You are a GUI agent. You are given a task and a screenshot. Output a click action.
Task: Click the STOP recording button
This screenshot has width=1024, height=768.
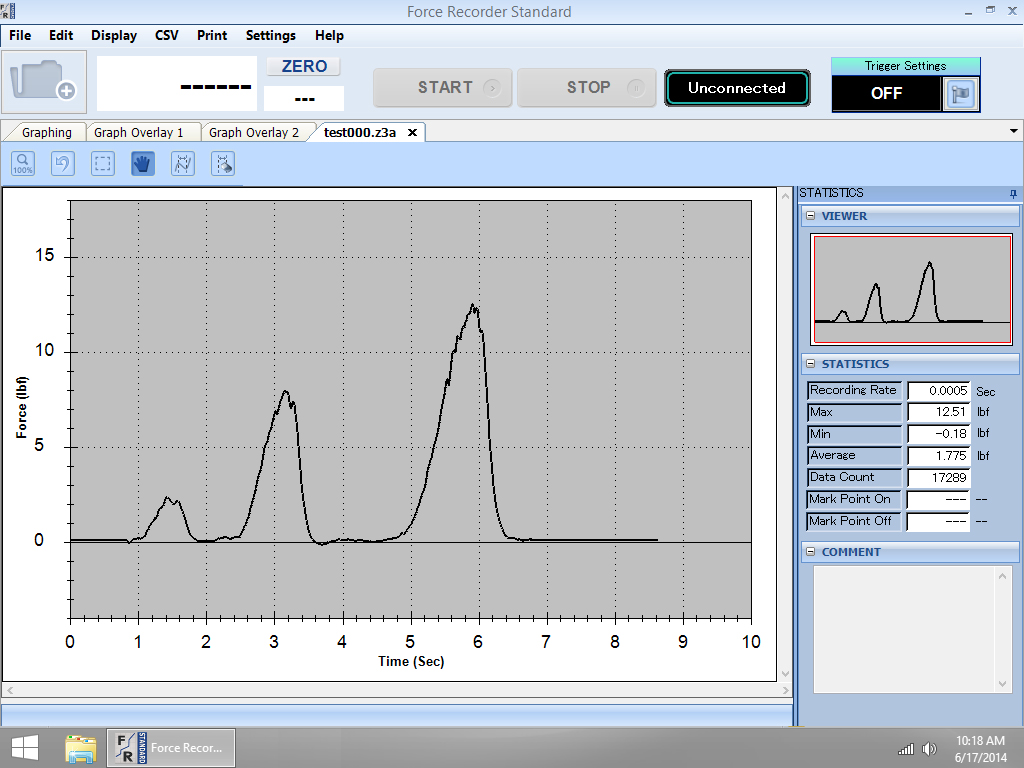pyautogui.click(x=586, y=88)
